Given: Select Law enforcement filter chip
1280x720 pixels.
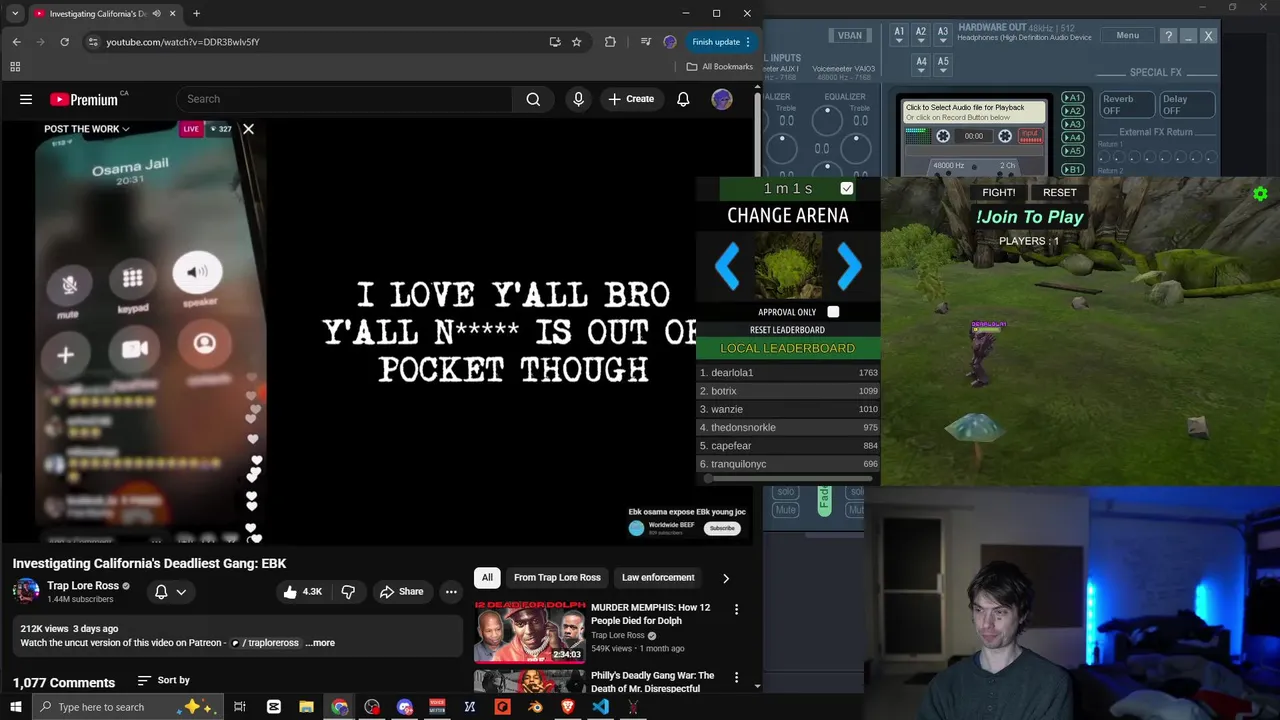Looking at the screenshot, I should pyautogui.click(x=658, y=578).
